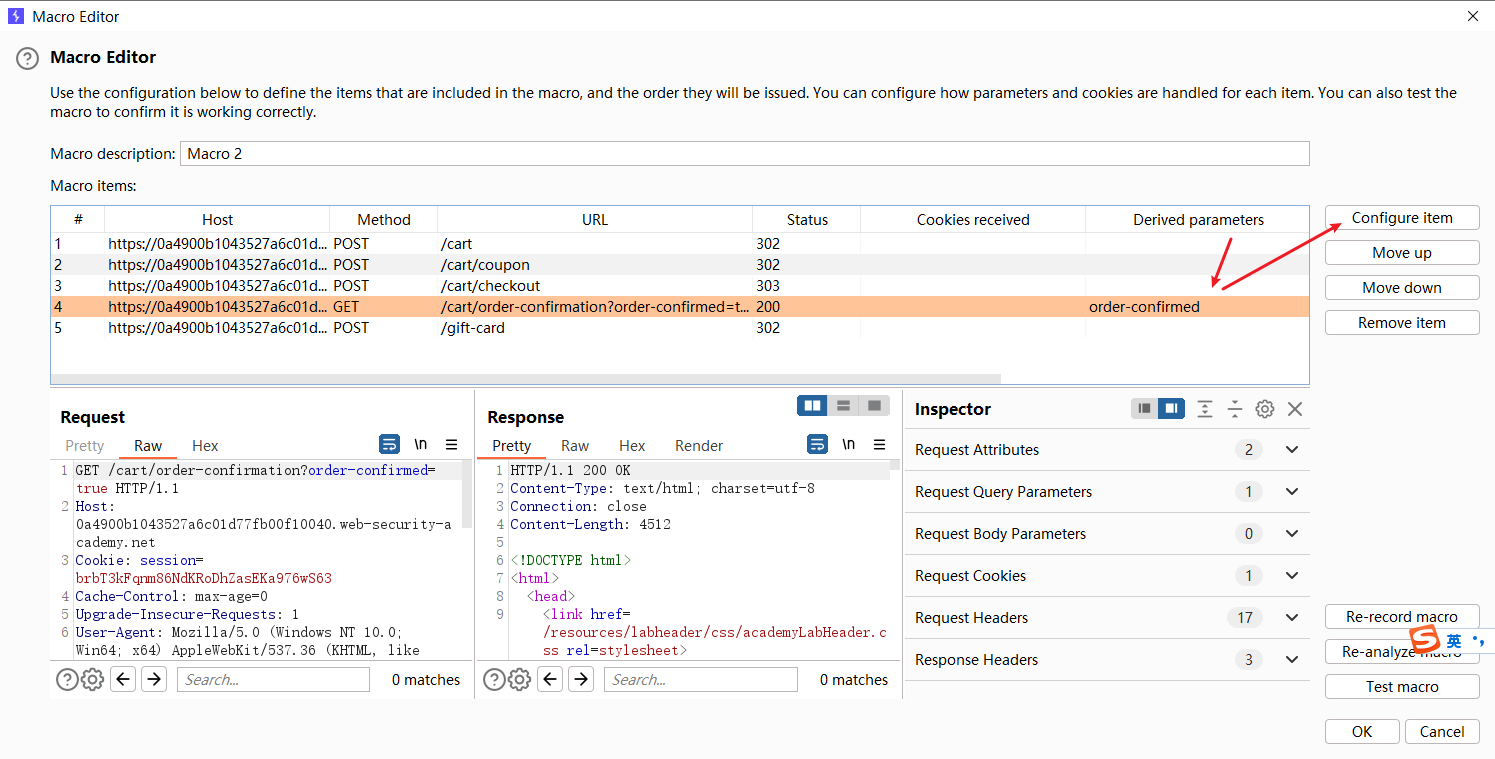Switch Response view to Hex tab
1495x759 pixels.
pos(632,446)
